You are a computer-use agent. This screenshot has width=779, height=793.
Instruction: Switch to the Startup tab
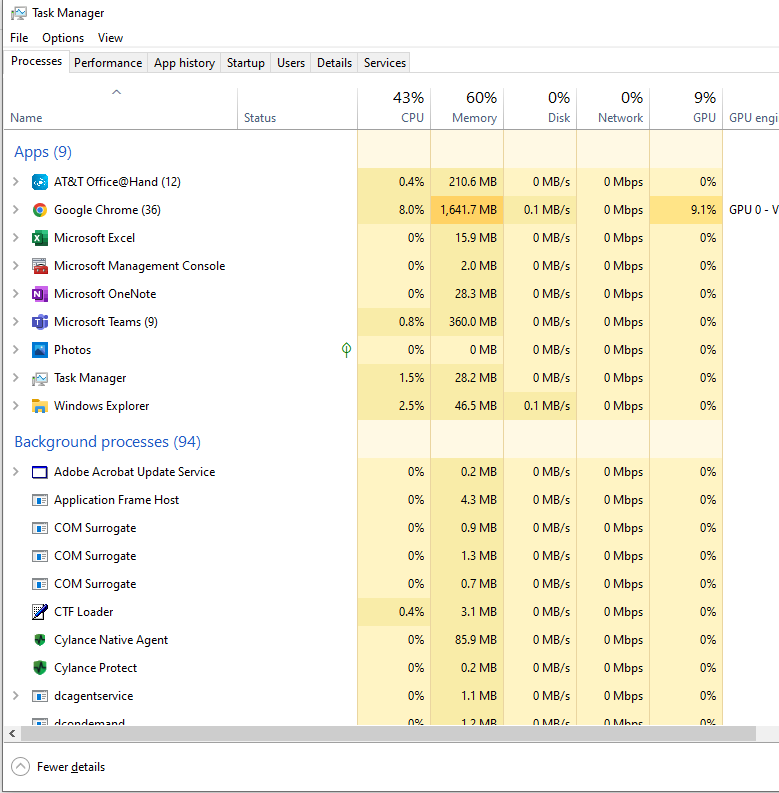245,63
